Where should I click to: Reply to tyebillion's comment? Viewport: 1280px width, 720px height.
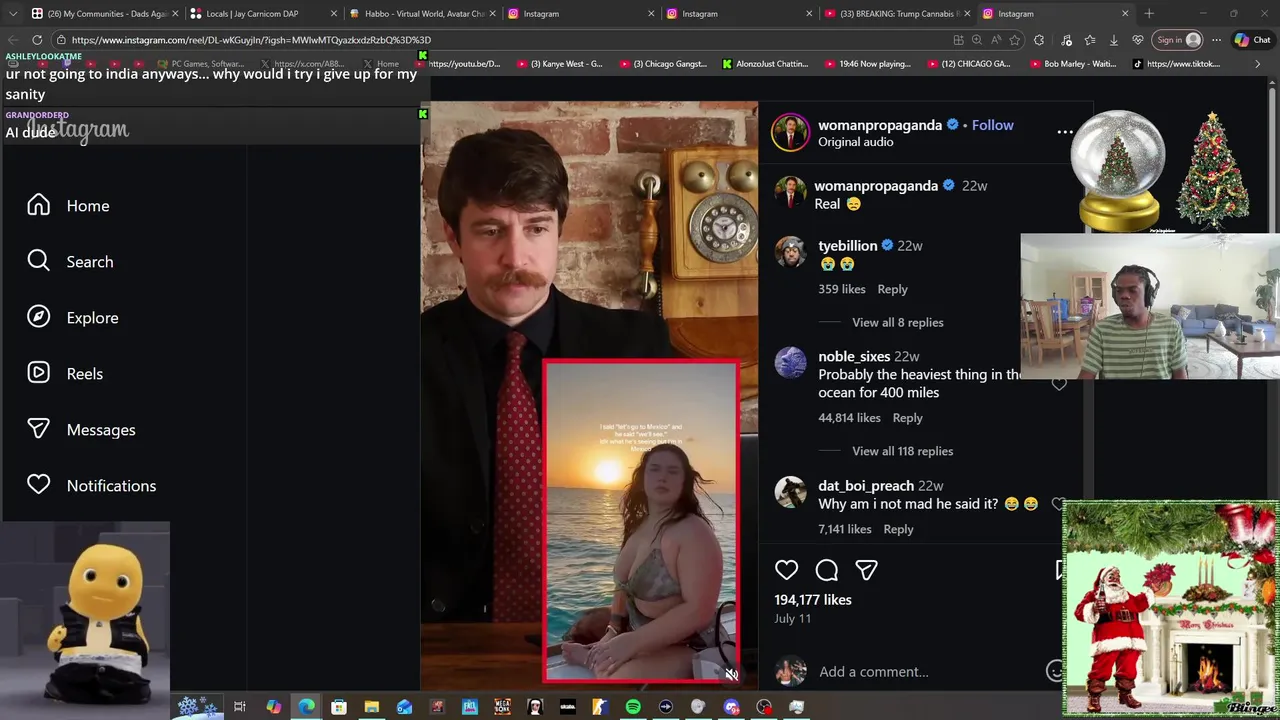(x=892, y=289)
